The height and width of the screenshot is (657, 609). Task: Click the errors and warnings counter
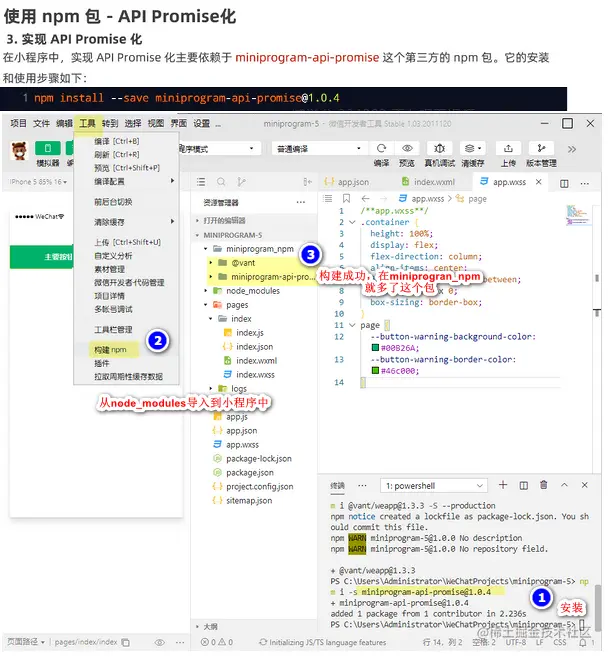pos(217,642)
